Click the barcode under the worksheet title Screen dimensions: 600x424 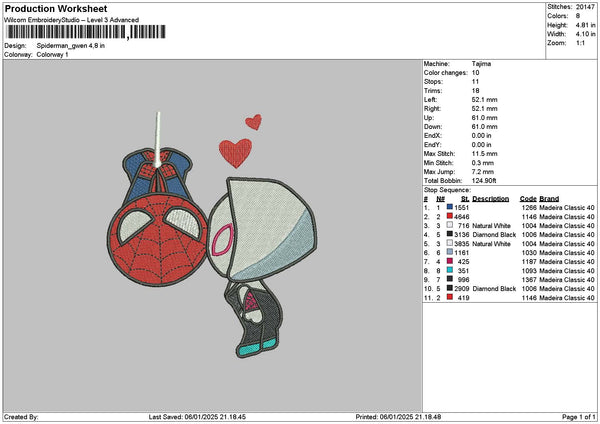click(86, 32)
